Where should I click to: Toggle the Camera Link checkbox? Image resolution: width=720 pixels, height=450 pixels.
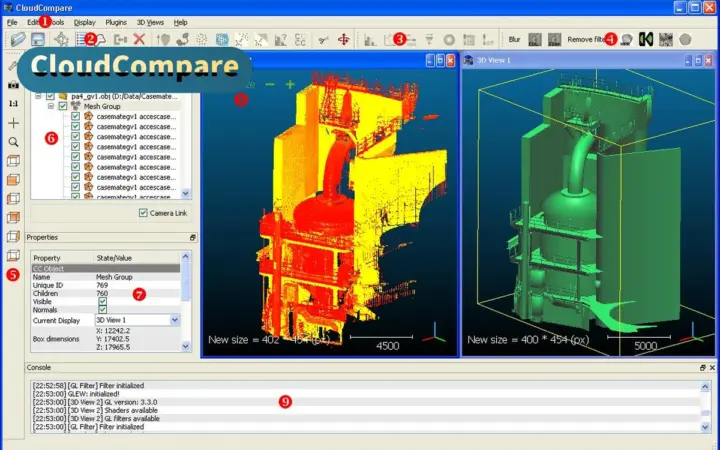click(143, 213)
